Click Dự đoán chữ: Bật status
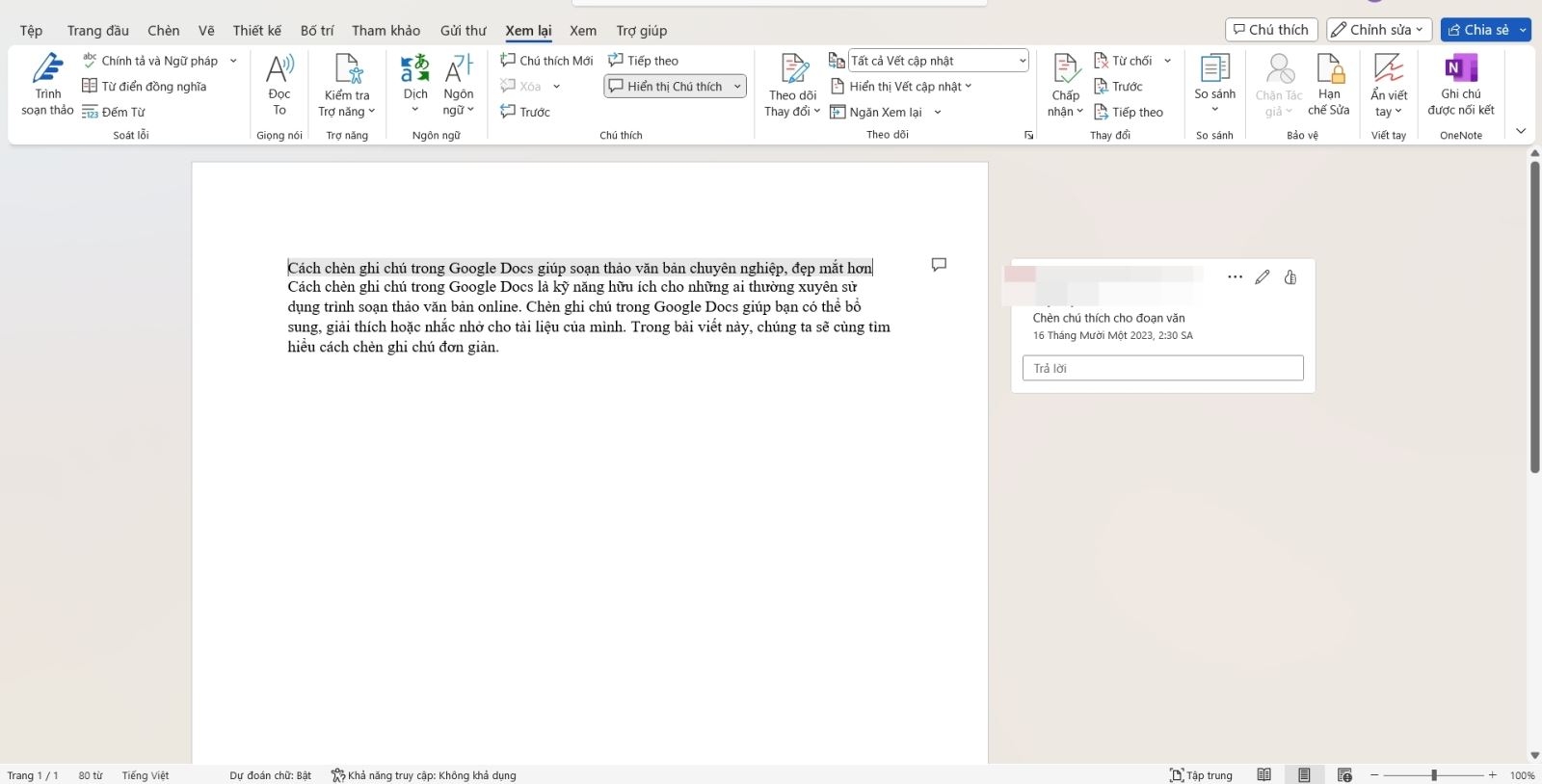1542x784 pixels. coord(270,775)
